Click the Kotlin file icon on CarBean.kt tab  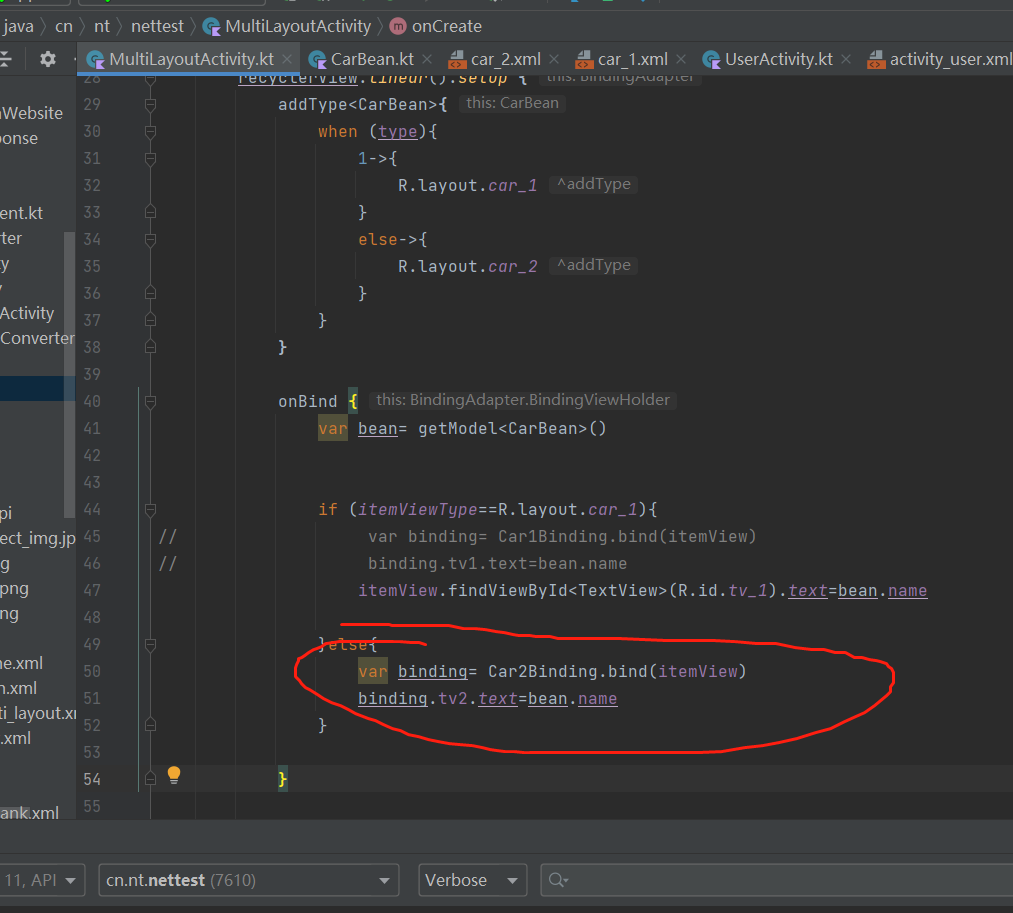tap(317, 60)
